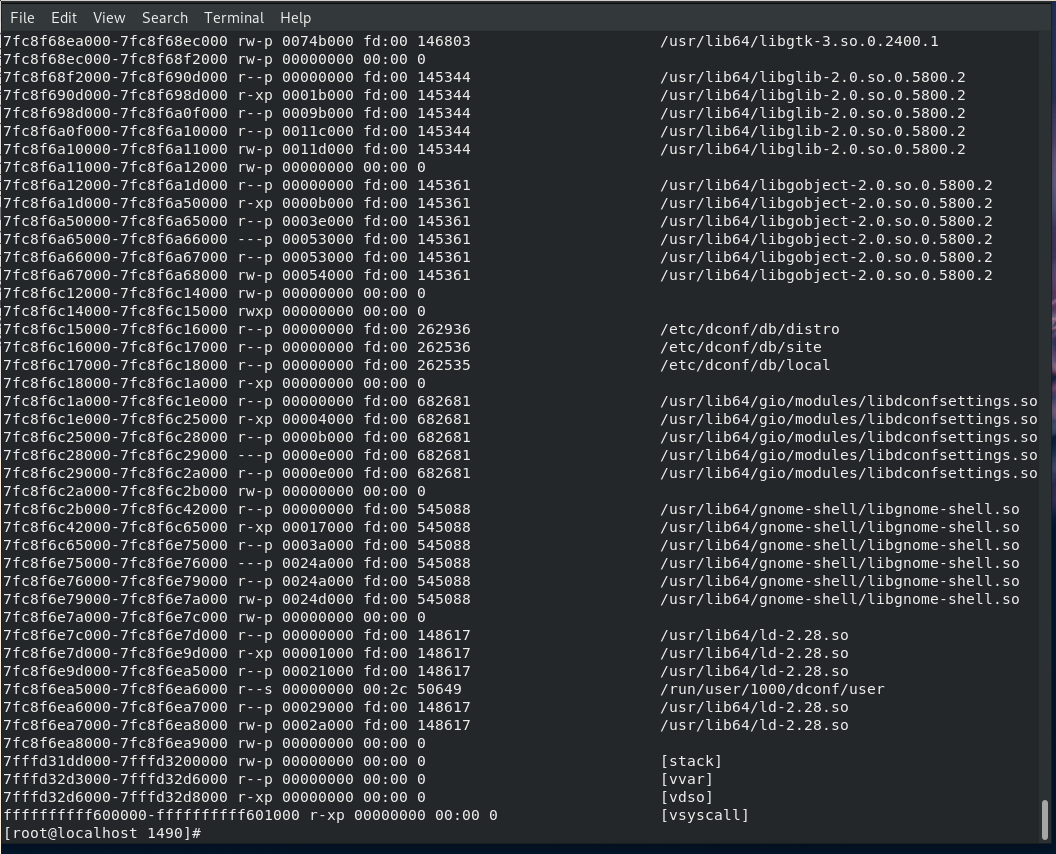Click the r--s permission entry

click(x=255, y=689)
